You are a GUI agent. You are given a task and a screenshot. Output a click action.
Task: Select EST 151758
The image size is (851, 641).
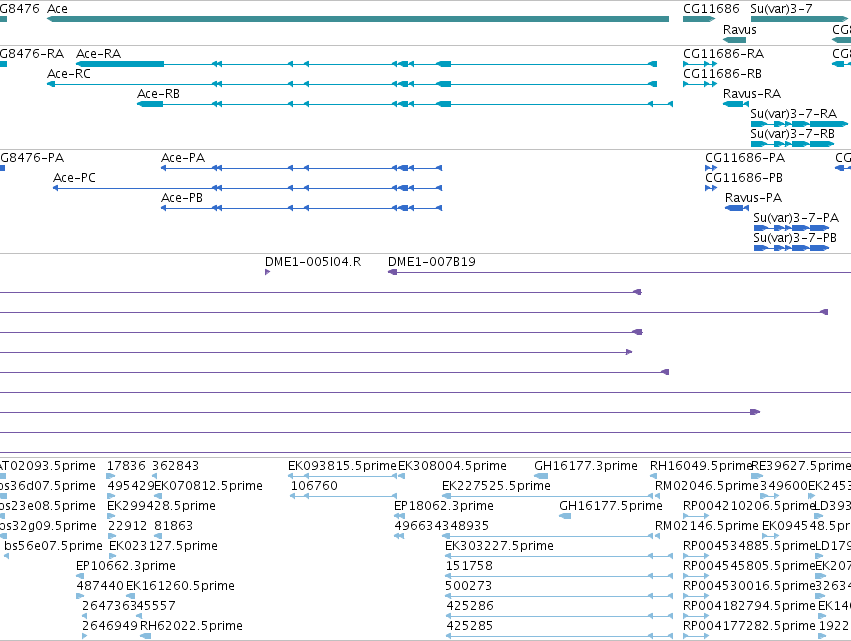559,576
